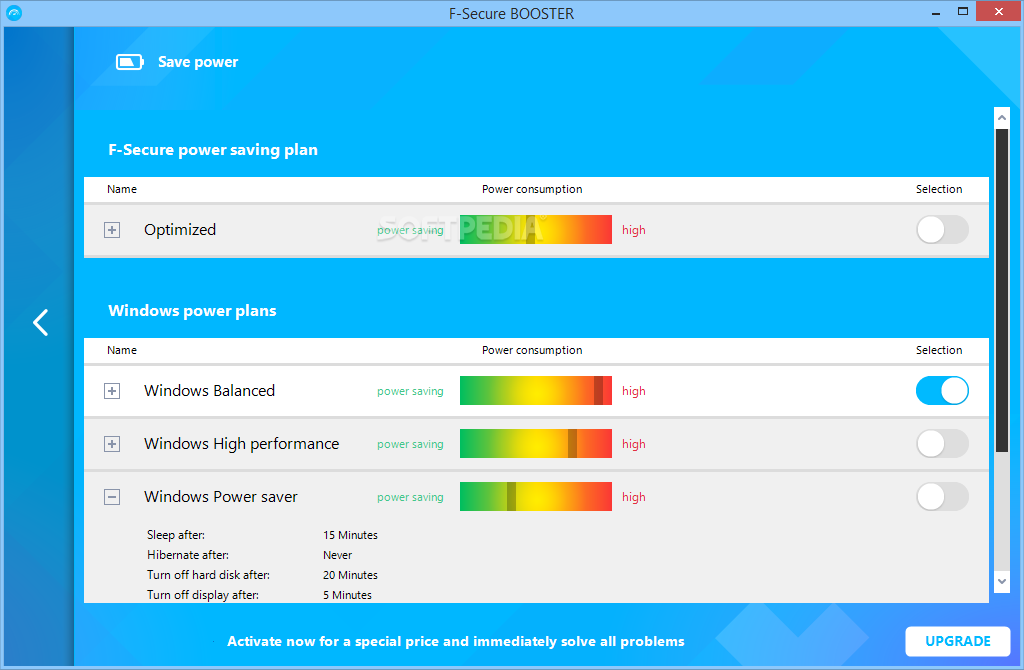
Task: Enable the Windows High performance toggle
Action: pos(942,444)
